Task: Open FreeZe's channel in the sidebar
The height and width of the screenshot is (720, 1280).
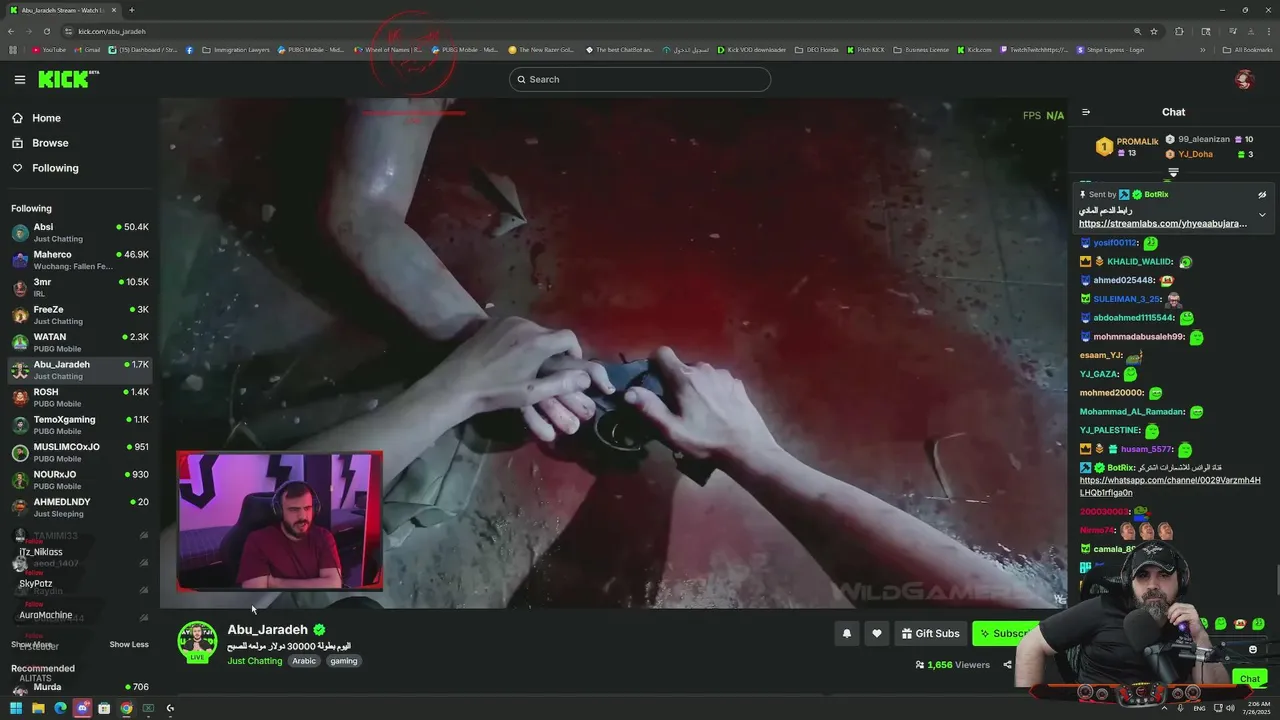Action: [80, 315]
